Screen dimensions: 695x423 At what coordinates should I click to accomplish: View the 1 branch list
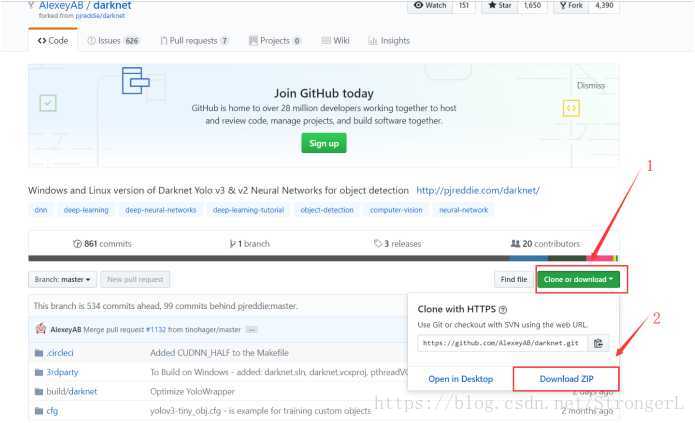pos(250,244)
